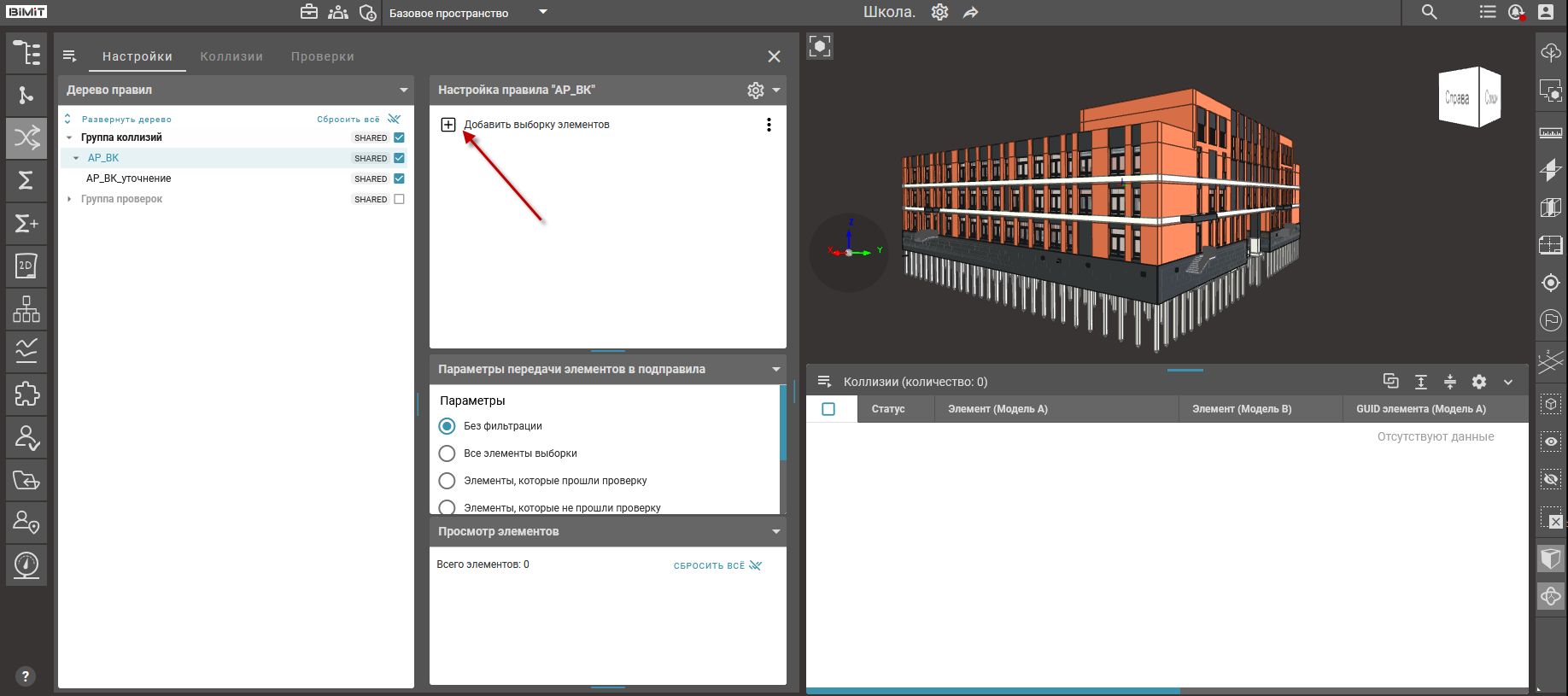Enable the Группа проверок checkbox

399,199
